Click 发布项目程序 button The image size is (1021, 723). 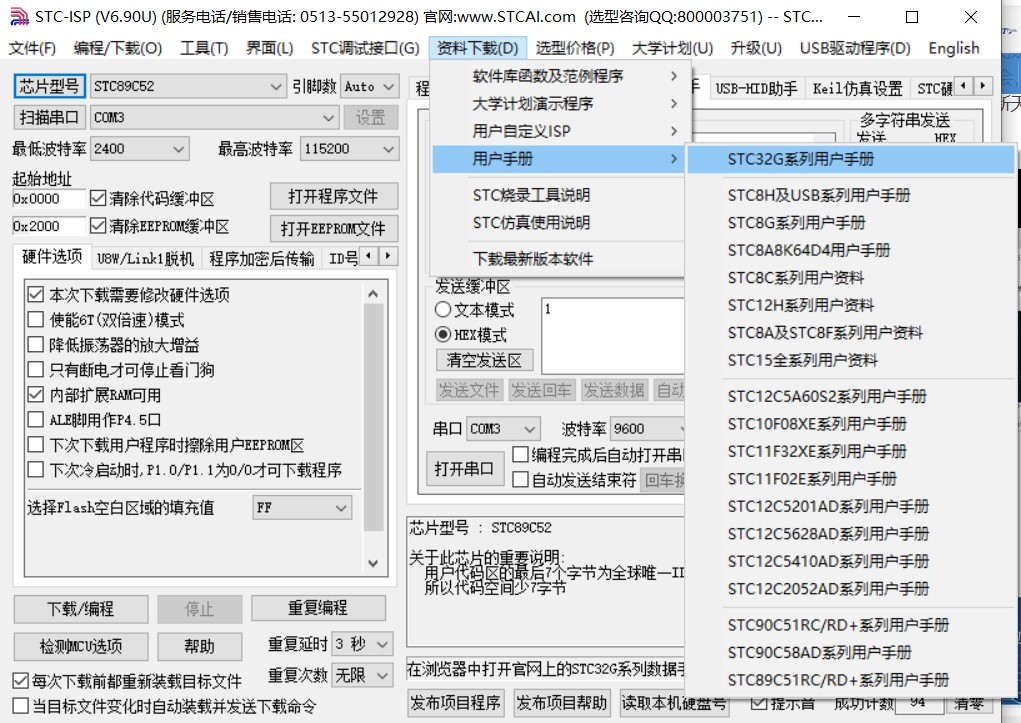pos(455,703)
